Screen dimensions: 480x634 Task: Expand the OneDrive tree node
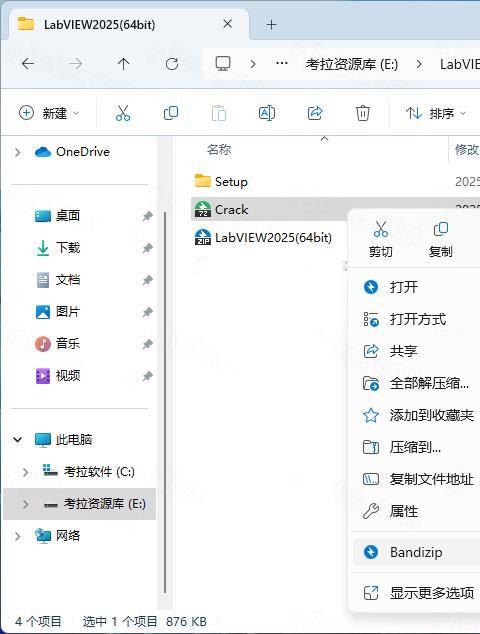click(x=17, y=152)
